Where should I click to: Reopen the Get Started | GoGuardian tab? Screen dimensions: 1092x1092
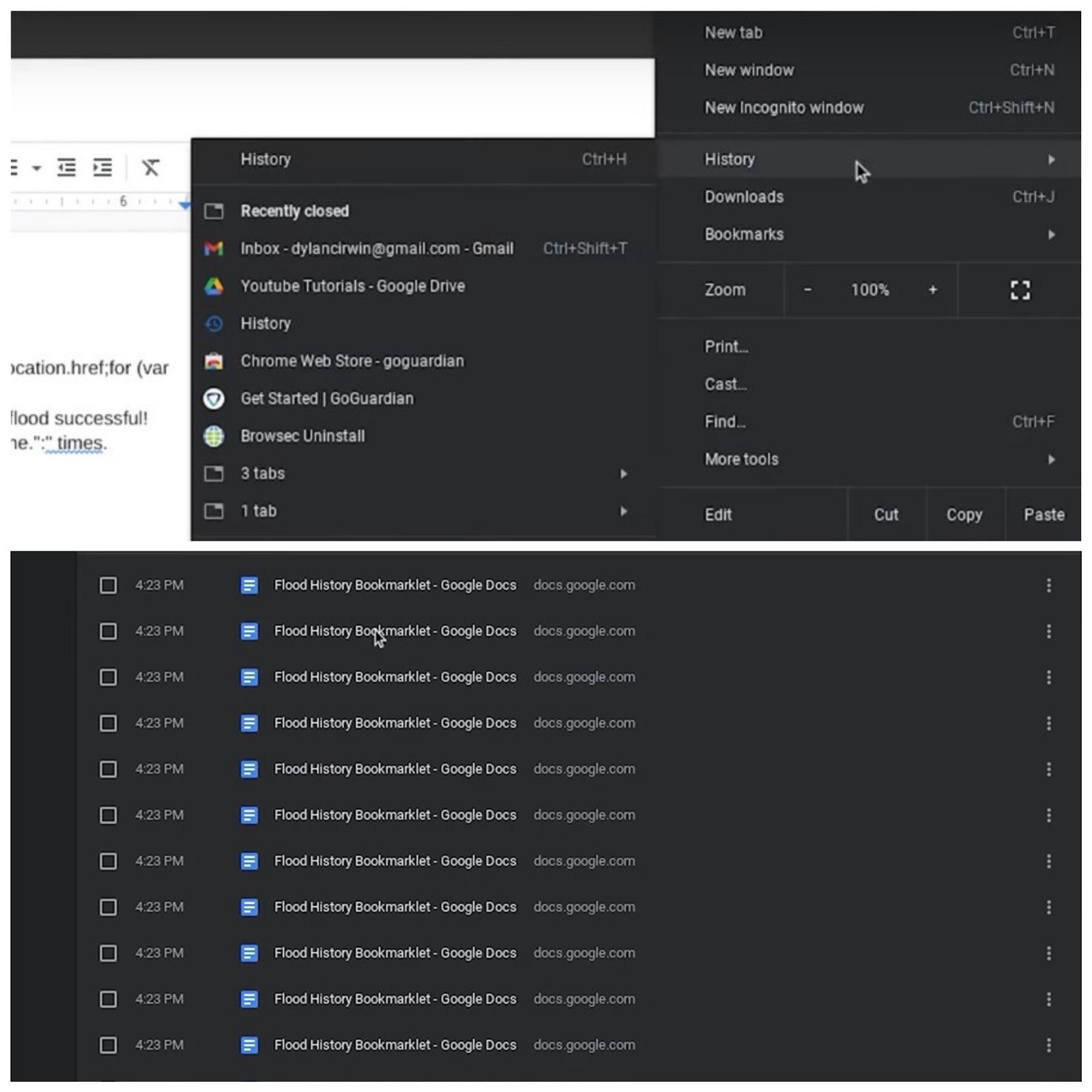[x=423, y=399]
